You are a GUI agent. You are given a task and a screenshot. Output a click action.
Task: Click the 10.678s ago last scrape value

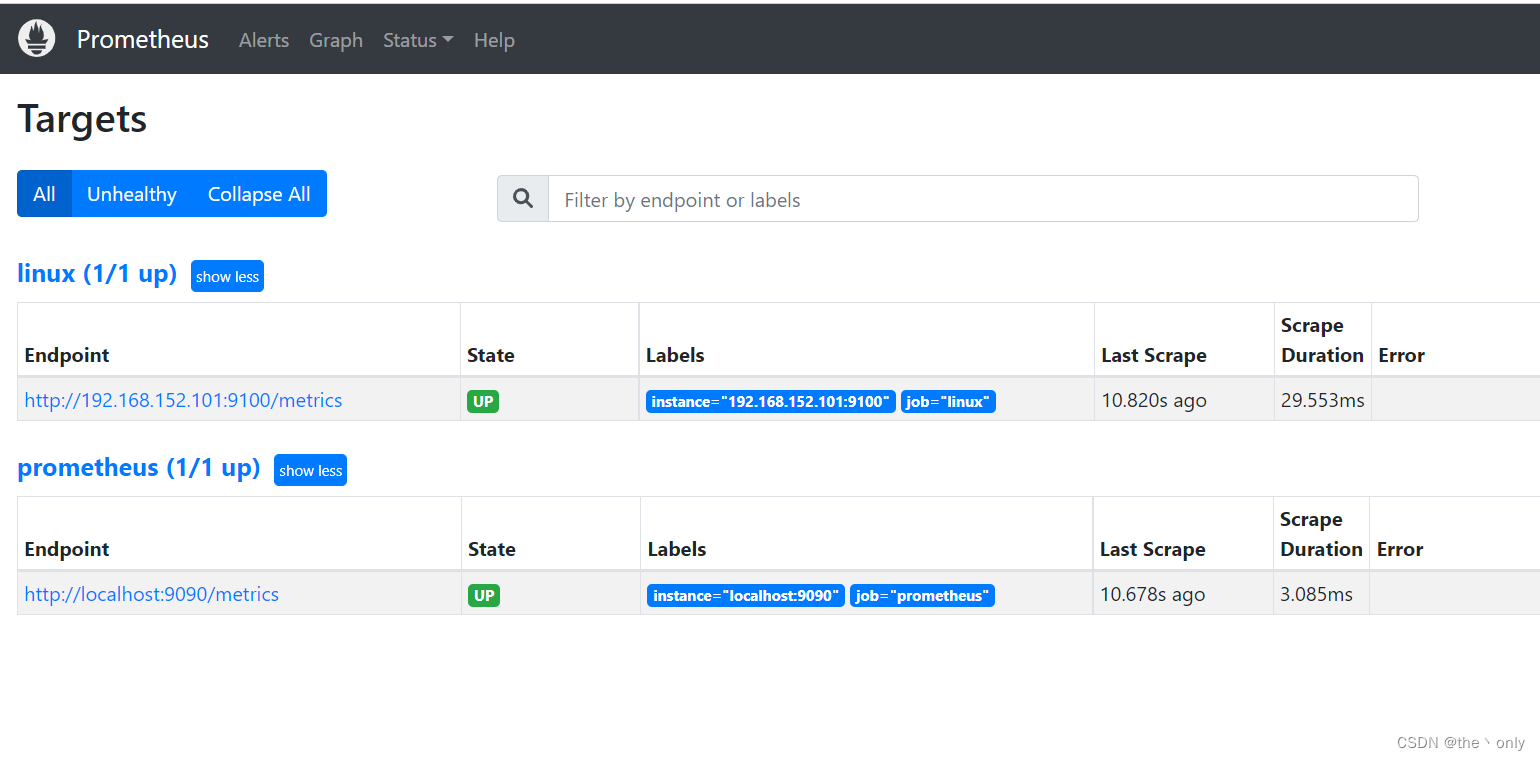[x=1152, y=594]
